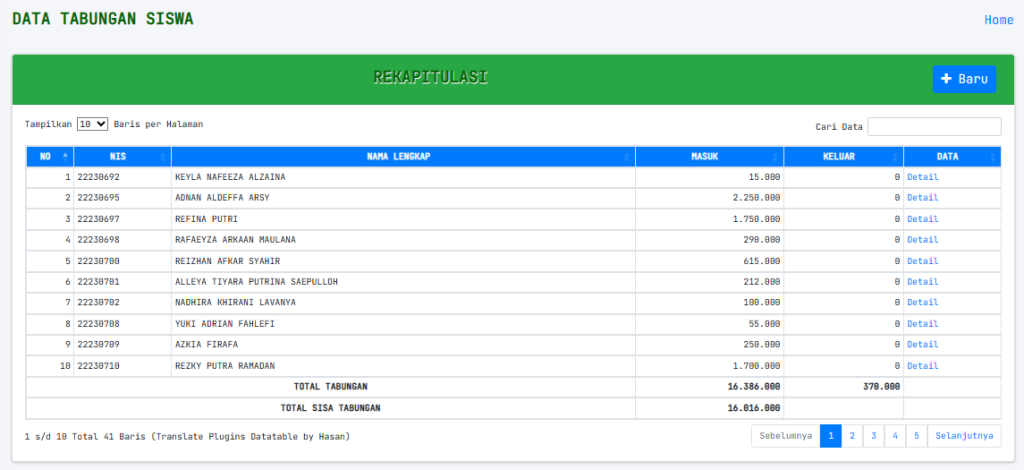Go to page 2 of table

[x=852, y=436]
